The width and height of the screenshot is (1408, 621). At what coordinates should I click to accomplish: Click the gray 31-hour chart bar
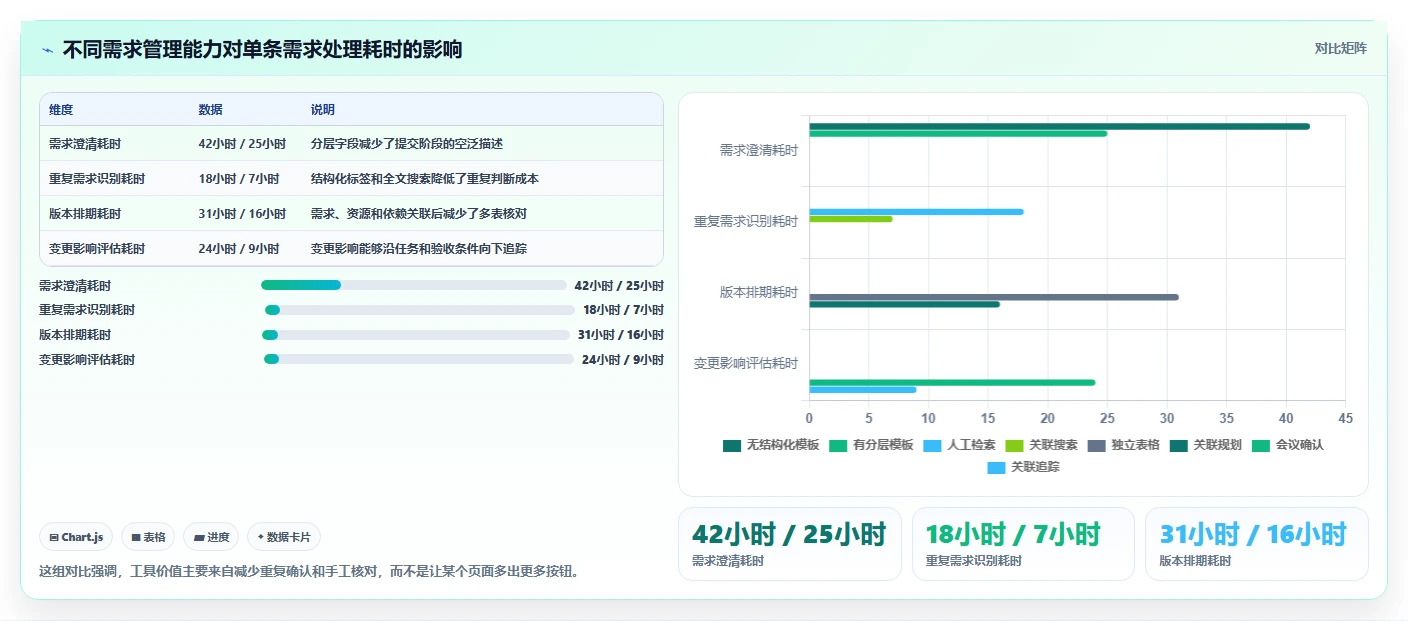coord(994,297)
